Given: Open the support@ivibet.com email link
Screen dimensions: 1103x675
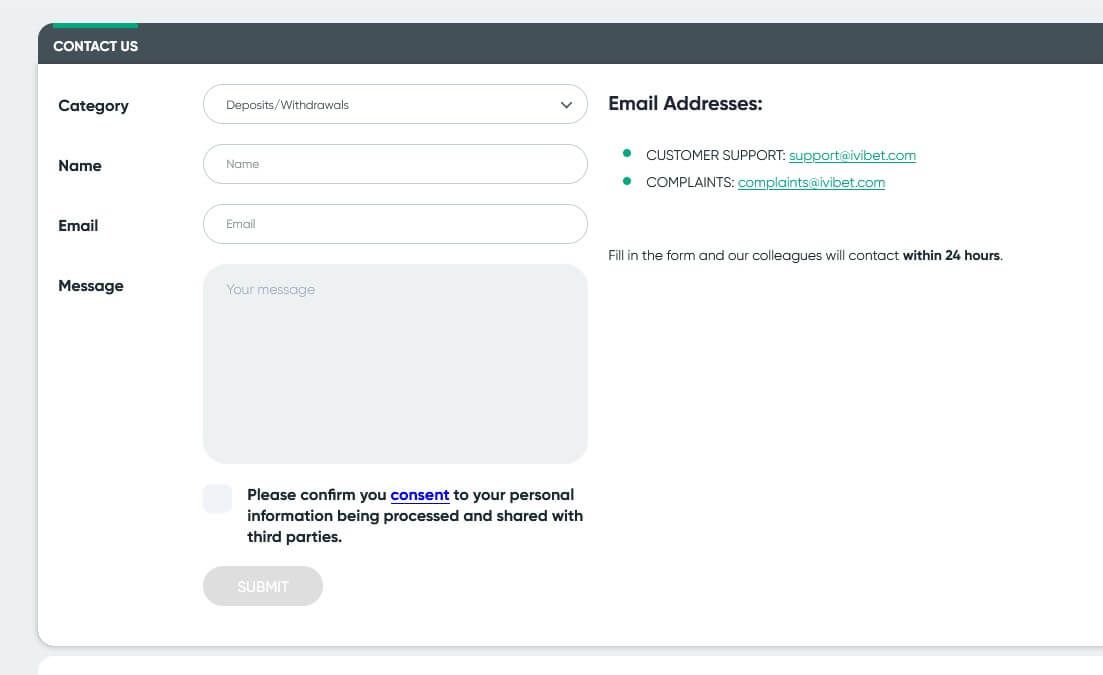Looking at the screenshot, I should pos(852,156).
